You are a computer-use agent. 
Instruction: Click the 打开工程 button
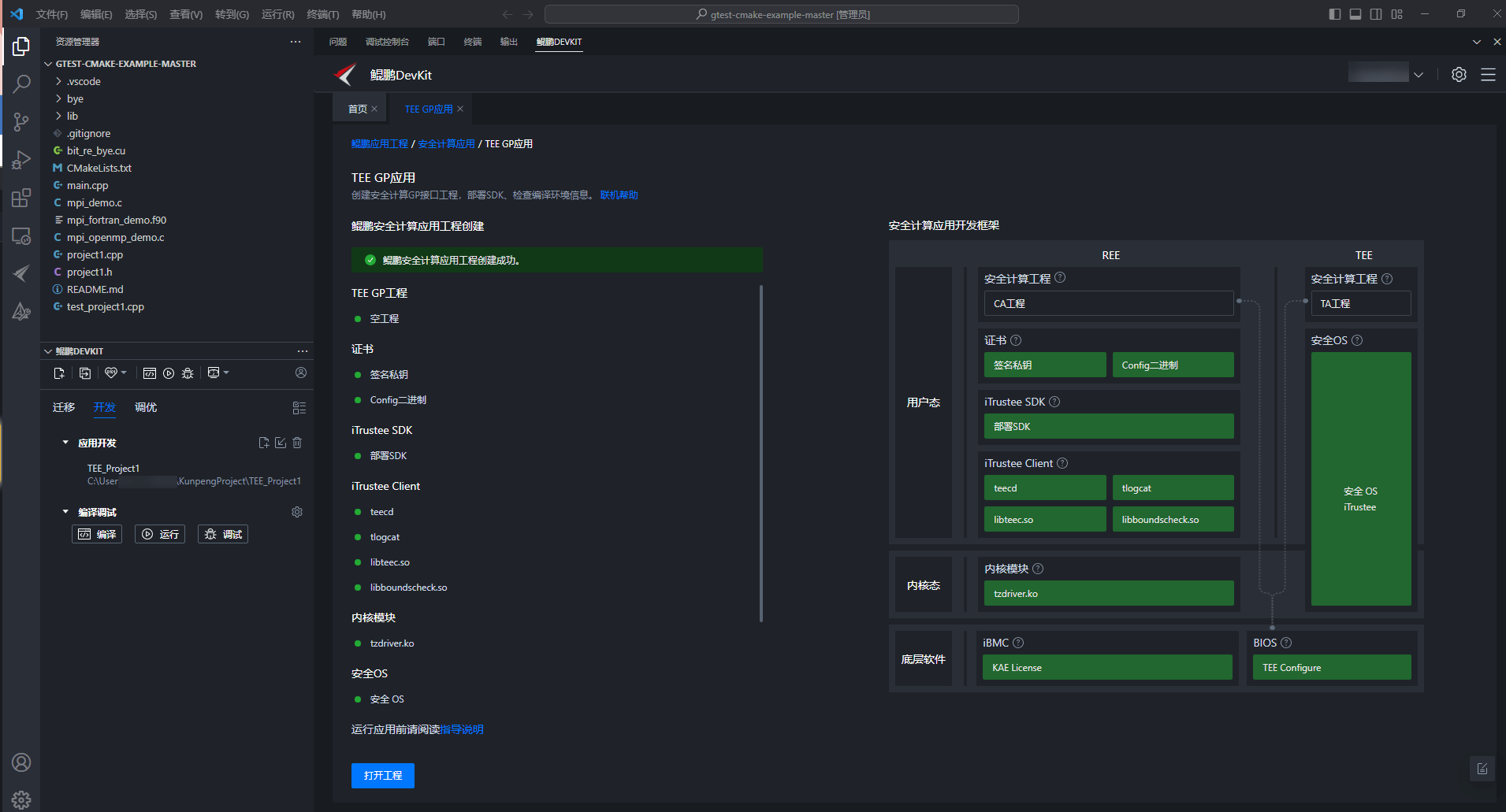[383, 776]
